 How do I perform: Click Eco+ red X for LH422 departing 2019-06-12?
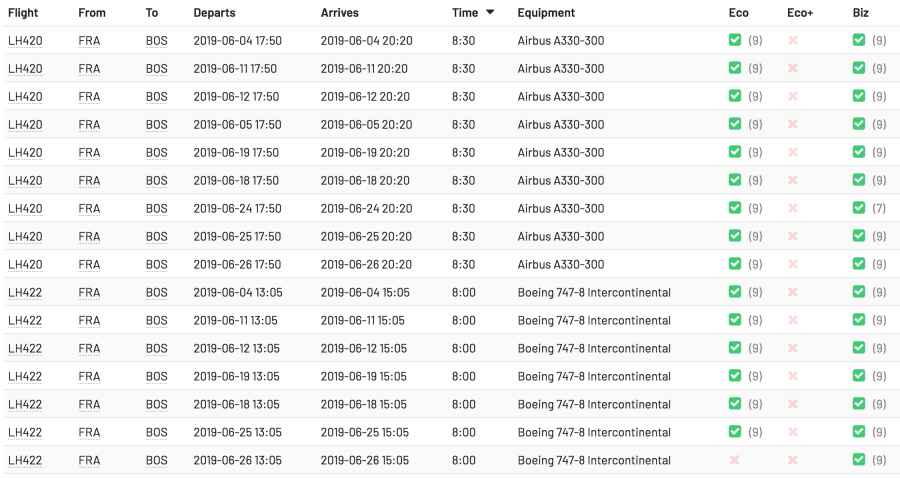(793, 348)
